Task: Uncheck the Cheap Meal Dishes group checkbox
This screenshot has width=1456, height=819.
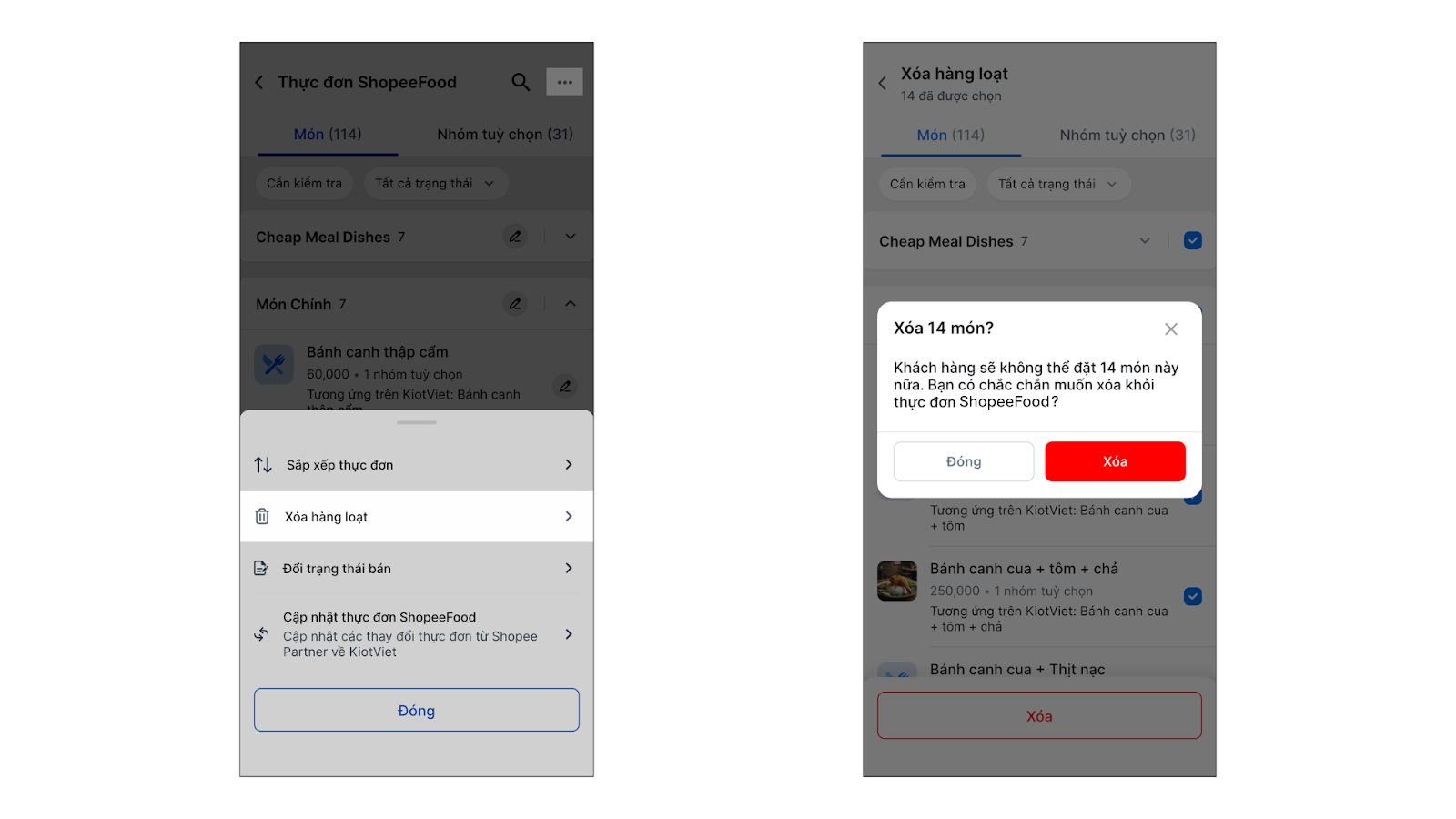Action: click(1193, 241)
